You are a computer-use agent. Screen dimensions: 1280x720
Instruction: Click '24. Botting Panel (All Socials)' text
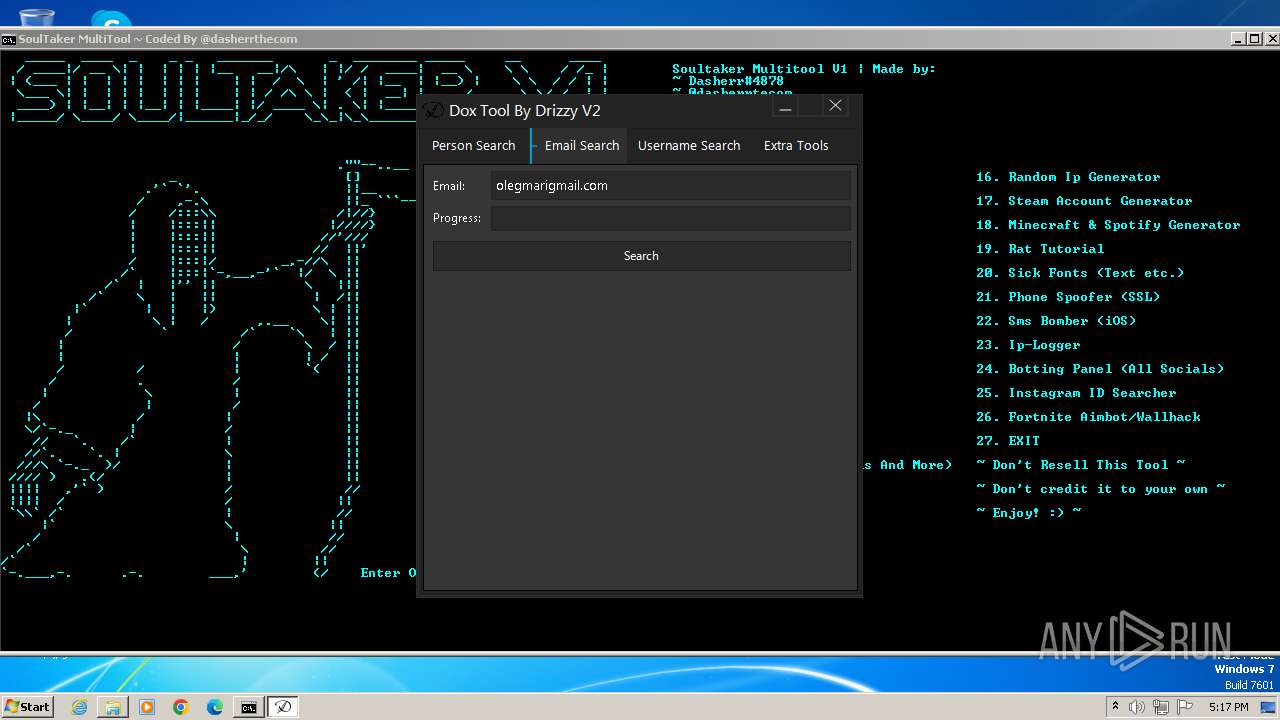point(1100,369)
